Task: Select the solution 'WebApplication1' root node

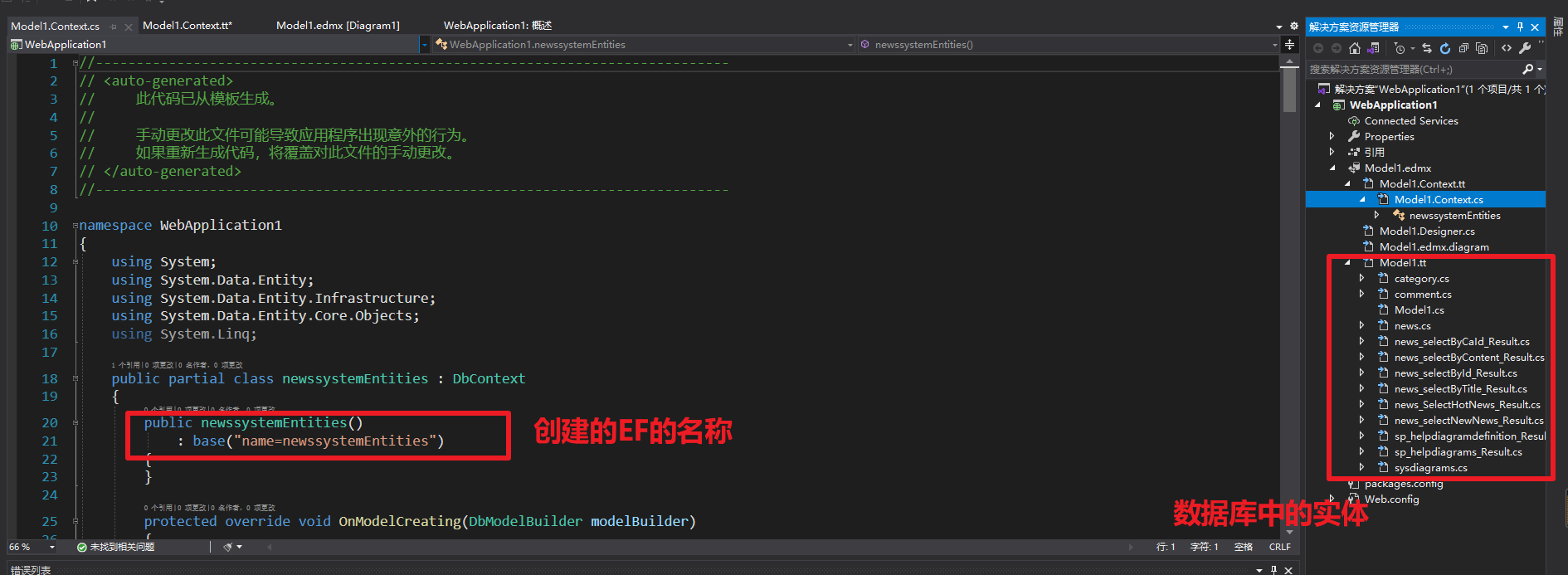Action: [1439, 90]
